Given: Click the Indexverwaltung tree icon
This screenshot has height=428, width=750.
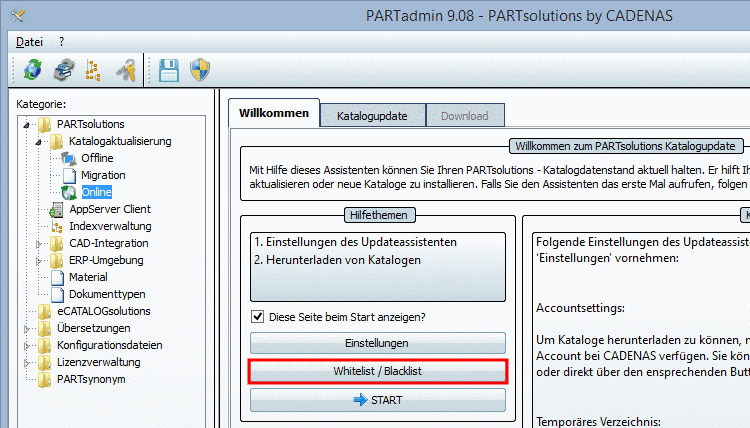Looking at the screenshot, I should coord(57,226).
